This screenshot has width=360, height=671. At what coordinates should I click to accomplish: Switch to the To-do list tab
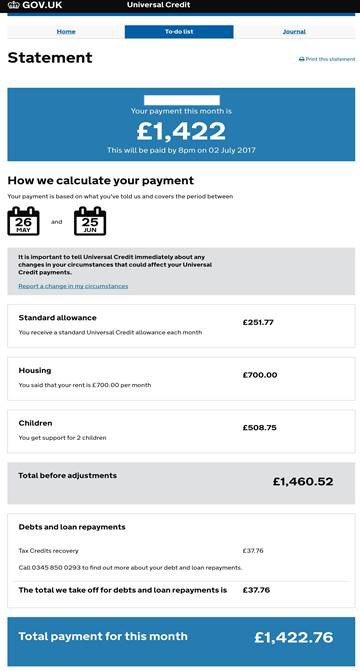[x=179, y=32]
